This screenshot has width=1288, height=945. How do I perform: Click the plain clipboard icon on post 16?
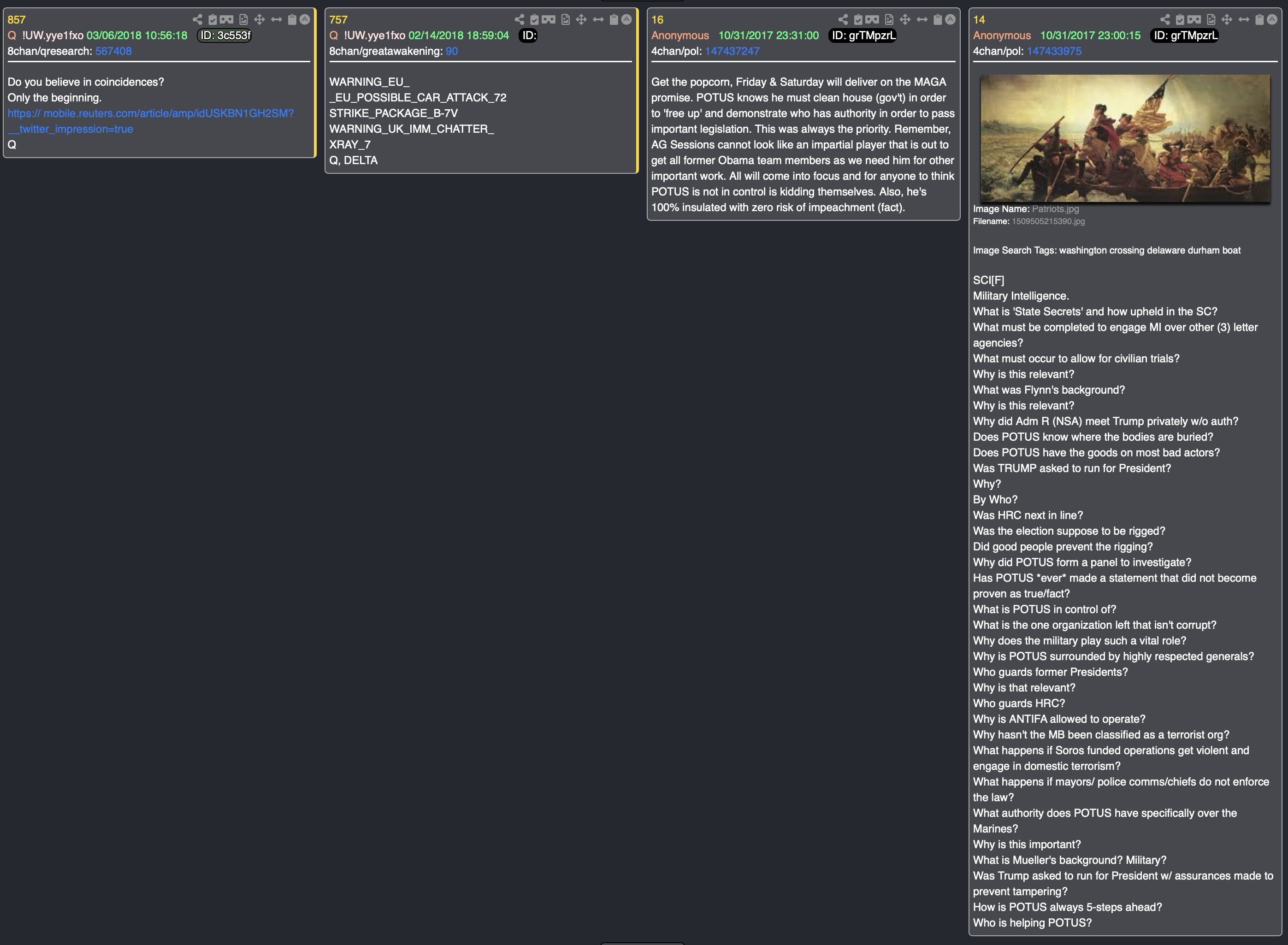tap(937, 19)
